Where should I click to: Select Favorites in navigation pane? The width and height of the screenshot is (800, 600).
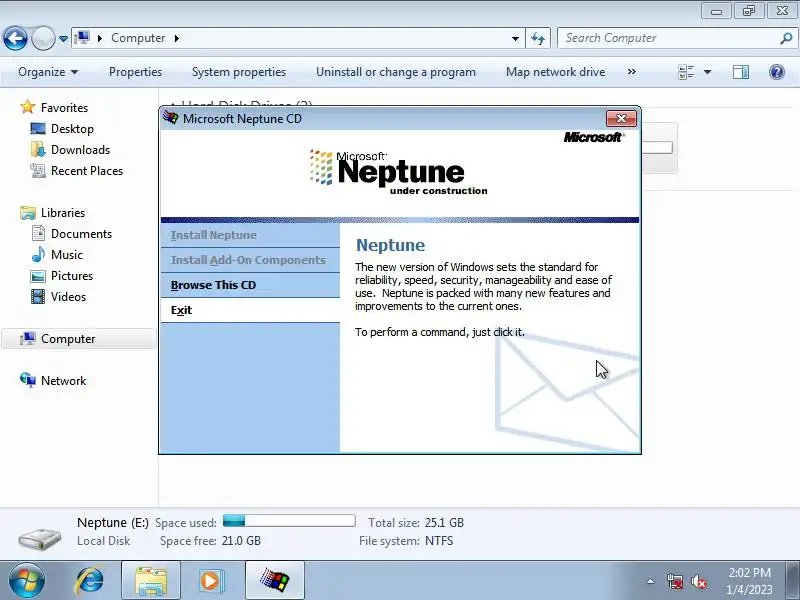(64, 108)
